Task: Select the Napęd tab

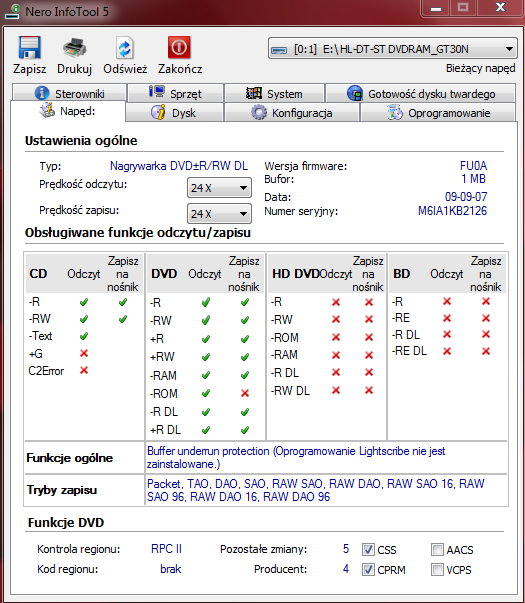Action: pos(68,111)
